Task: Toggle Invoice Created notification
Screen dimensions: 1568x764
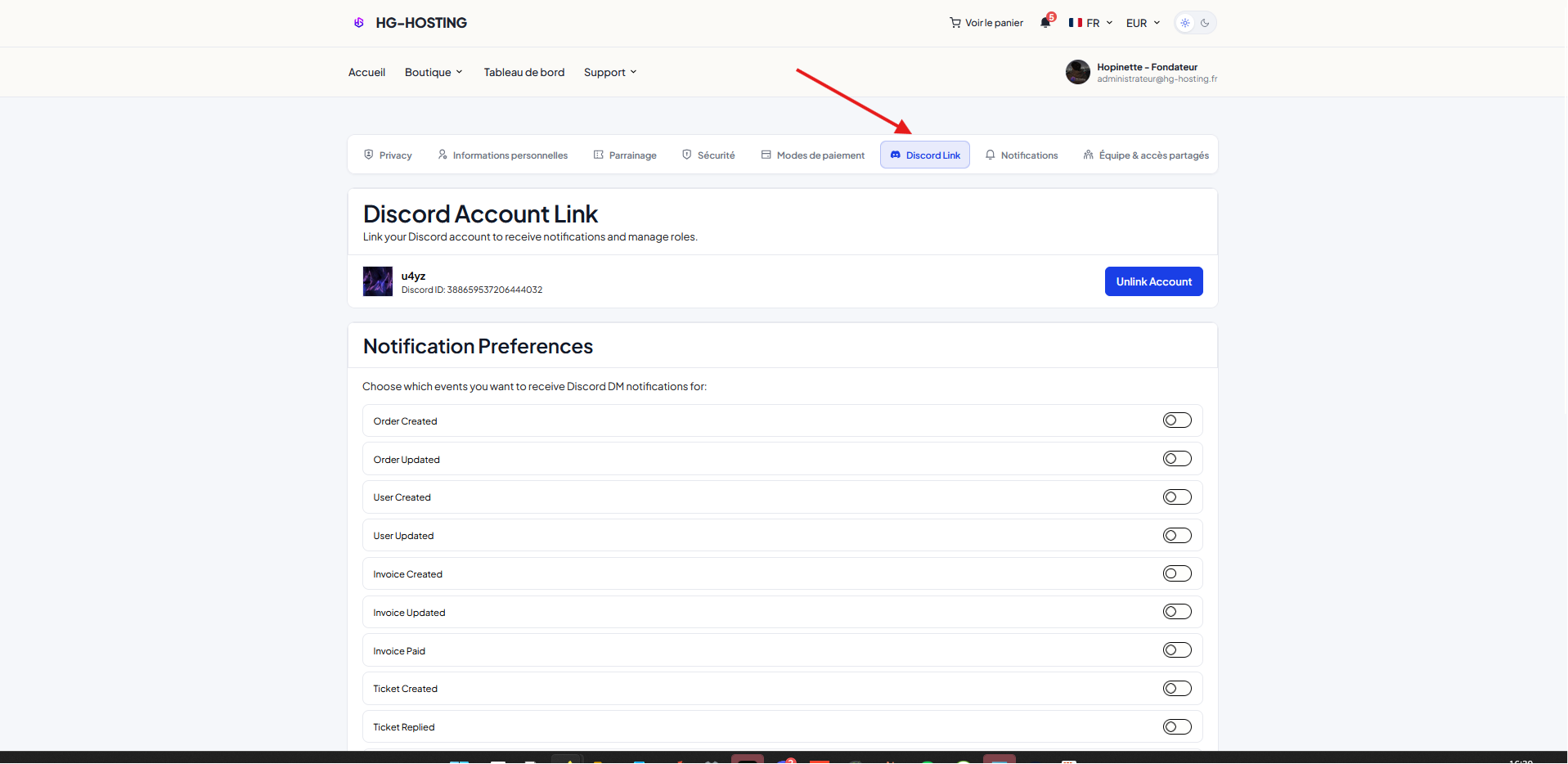Action: (x=1177, y=573)
